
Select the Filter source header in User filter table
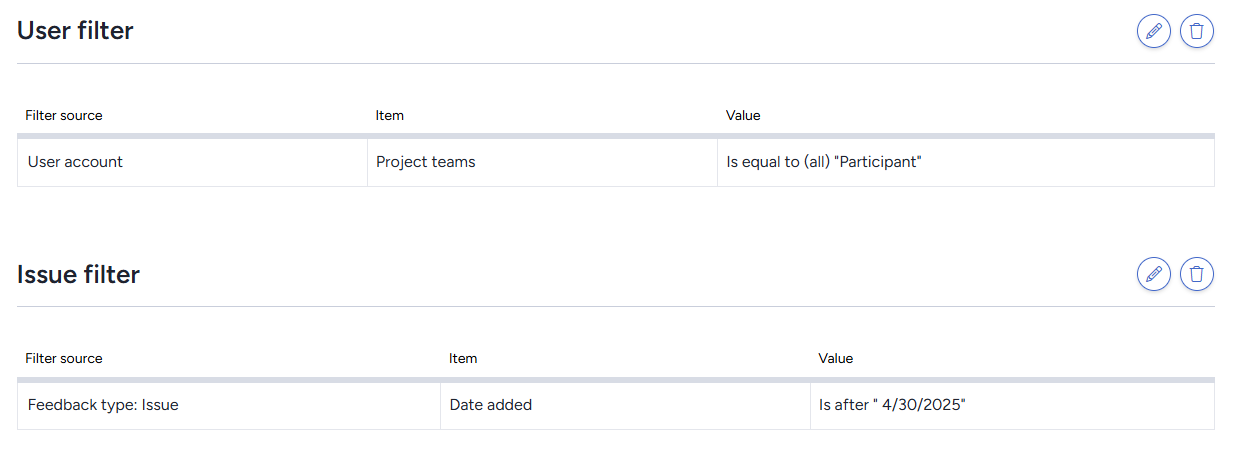coord(64,115)
